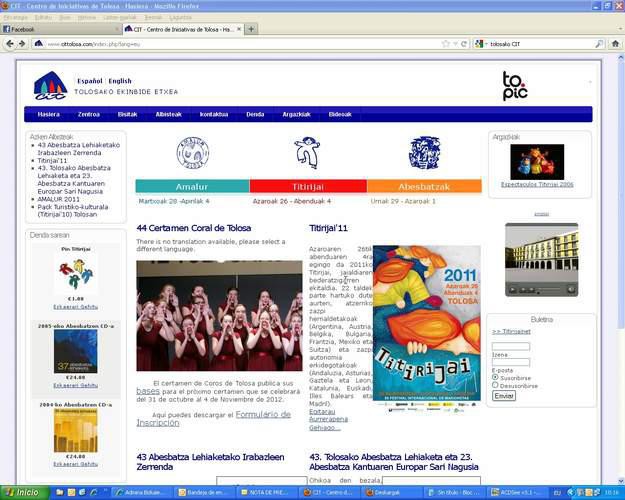Click the page vertical scrollbar thumb

pos(621,195)
